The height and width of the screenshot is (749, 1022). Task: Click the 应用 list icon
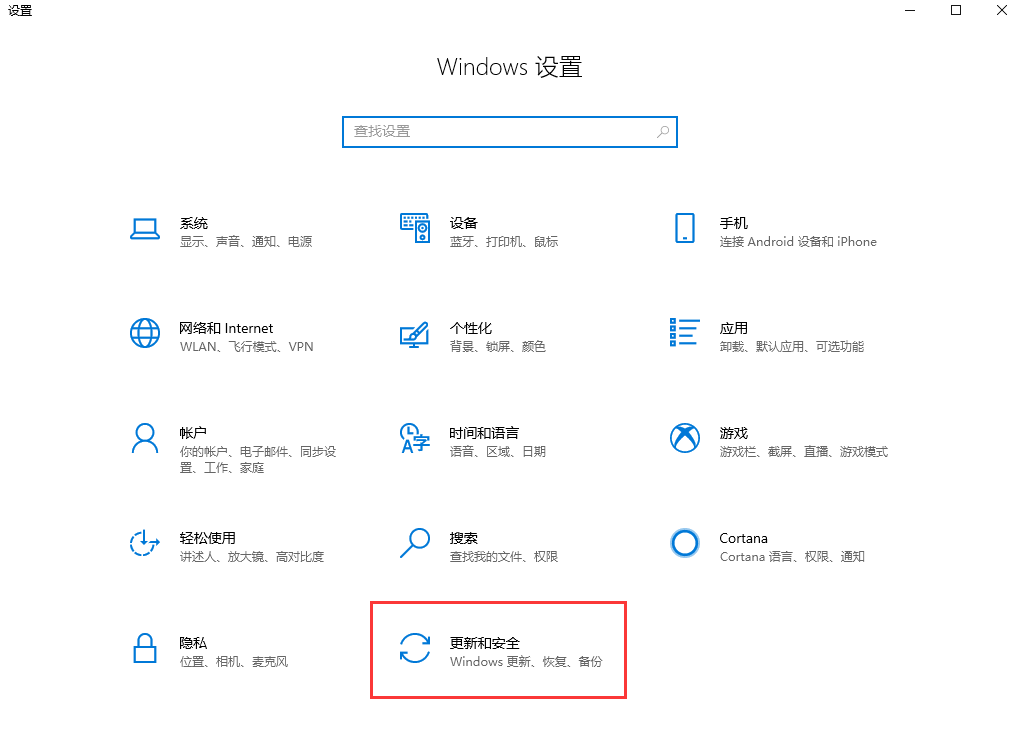click(684, 332)
